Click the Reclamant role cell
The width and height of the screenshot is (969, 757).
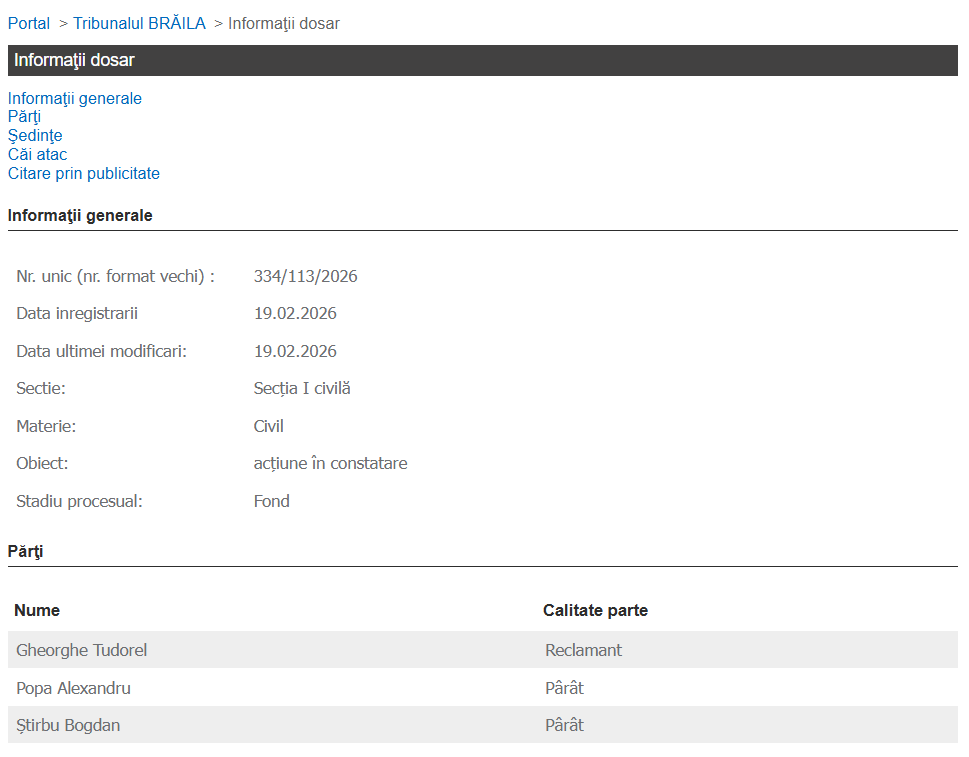[583, 650]
